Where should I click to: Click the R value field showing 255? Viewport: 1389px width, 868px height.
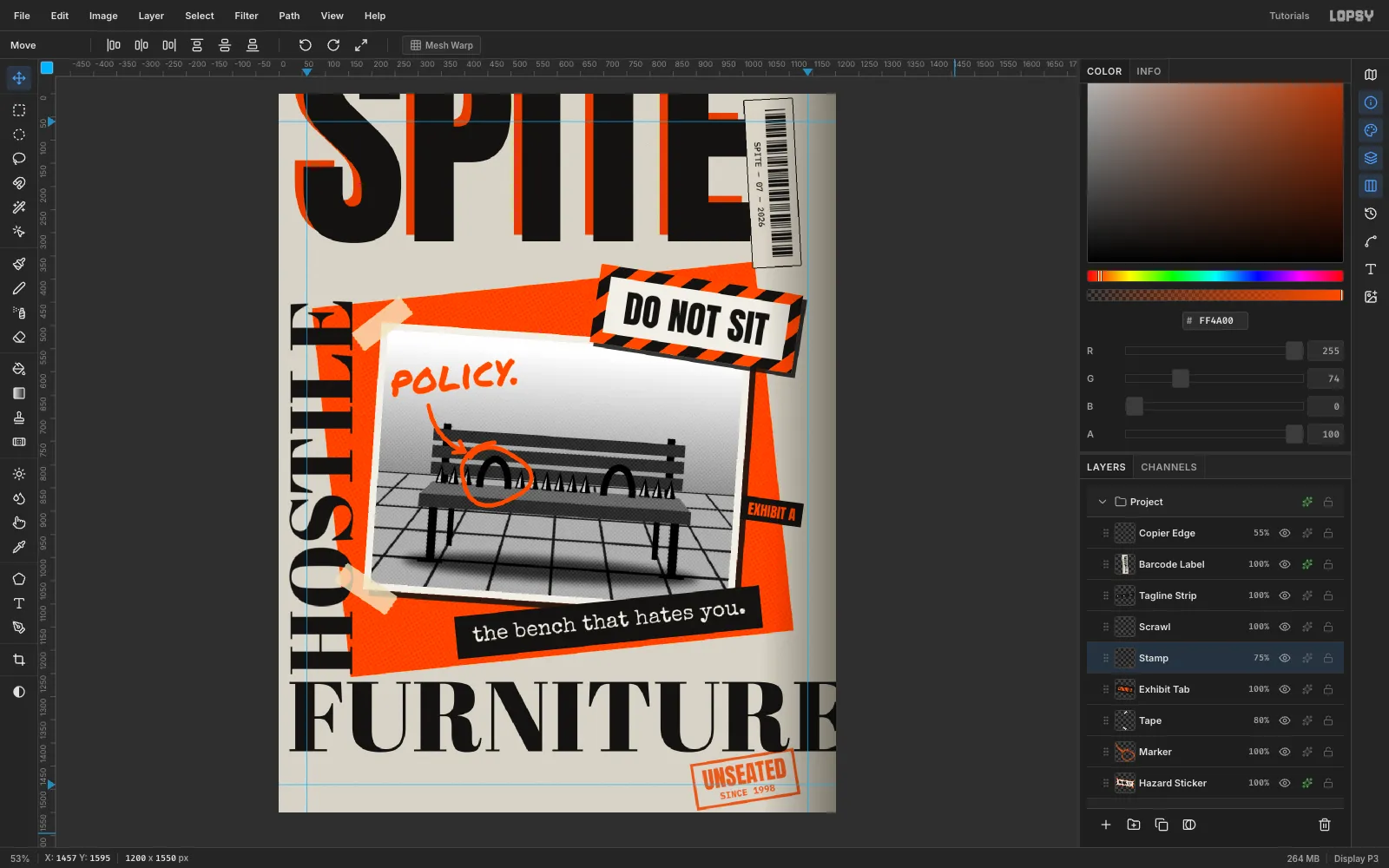(1326, 351)
